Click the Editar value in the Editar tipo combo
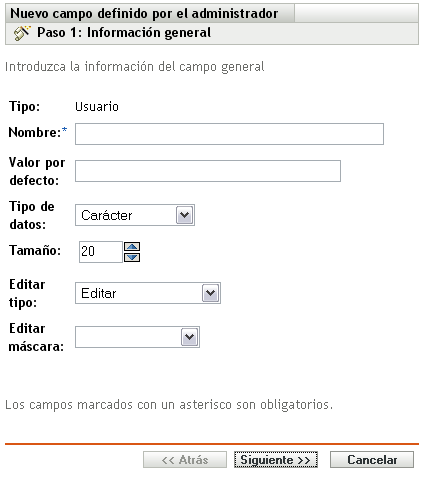427x478 pixels. click(x=99, y=294)
